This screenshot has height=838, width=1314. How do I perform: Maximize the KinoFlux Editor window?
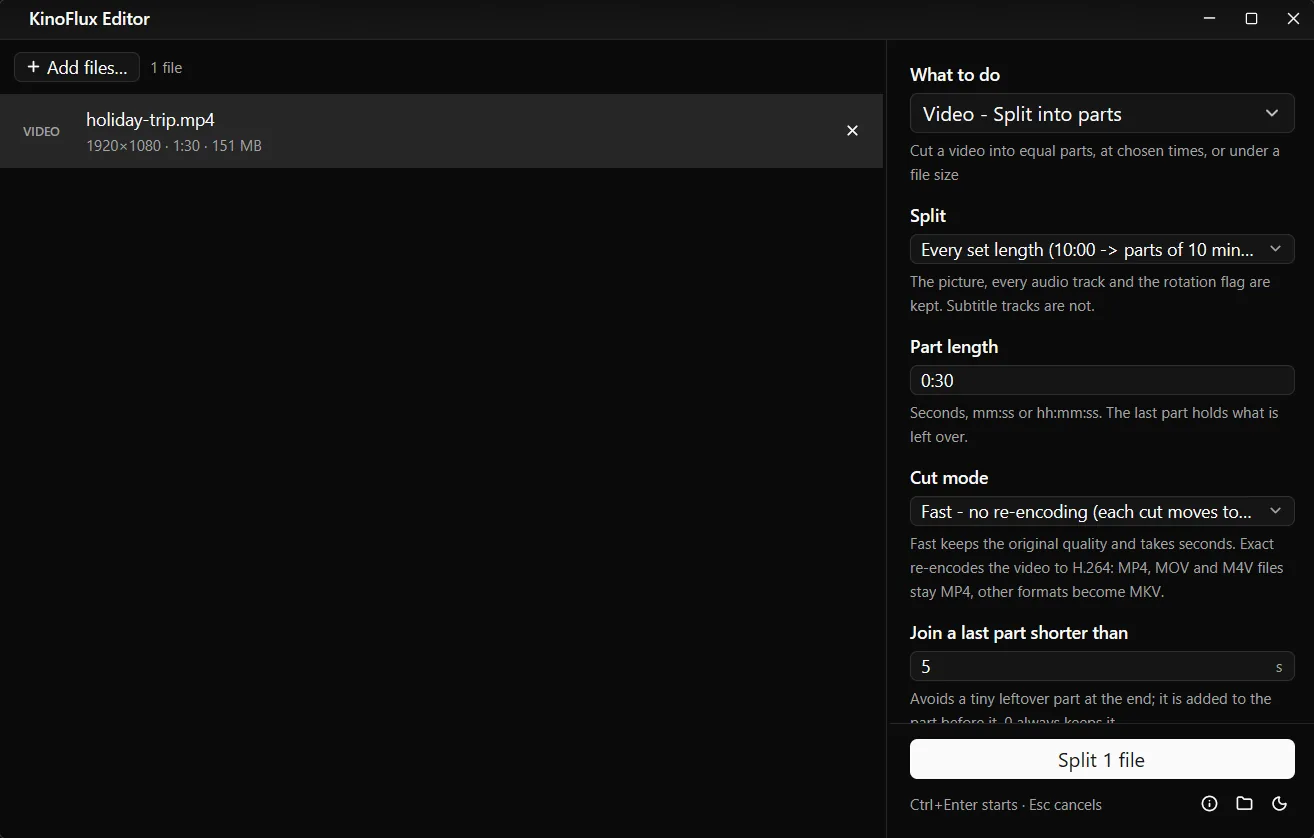(x=1251, y=19)
